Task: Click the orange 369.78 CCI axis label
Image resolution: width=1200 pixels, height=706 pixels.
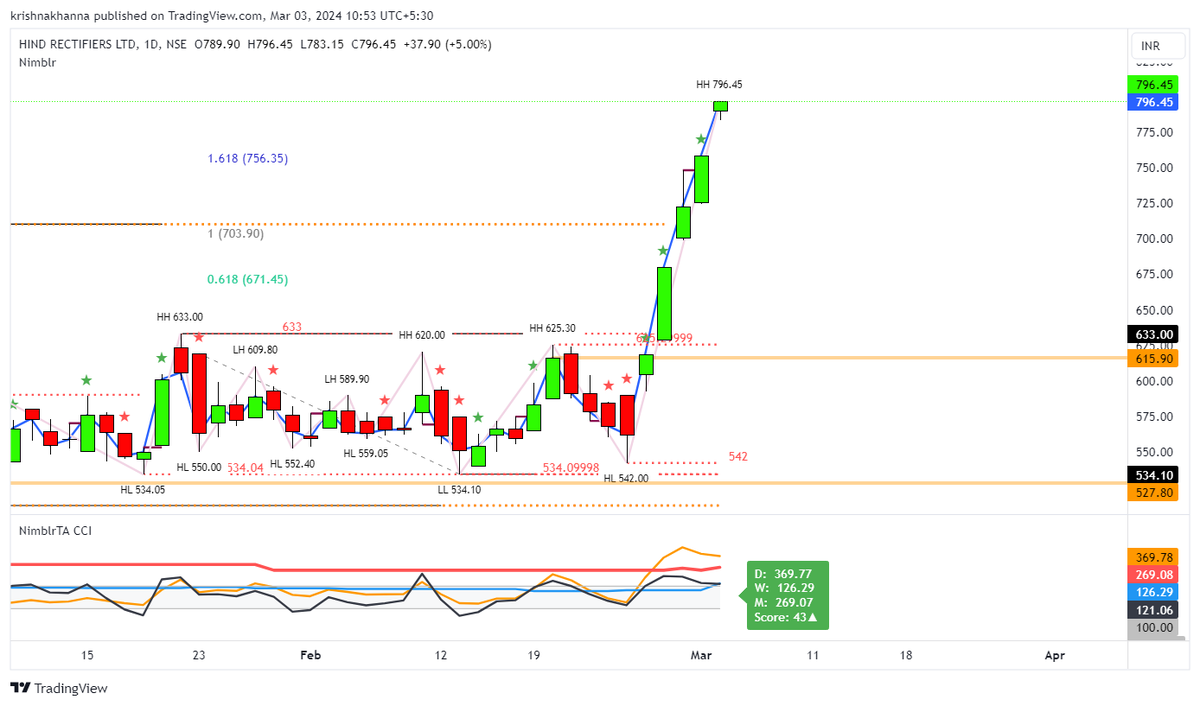Action: (1154, 557)
